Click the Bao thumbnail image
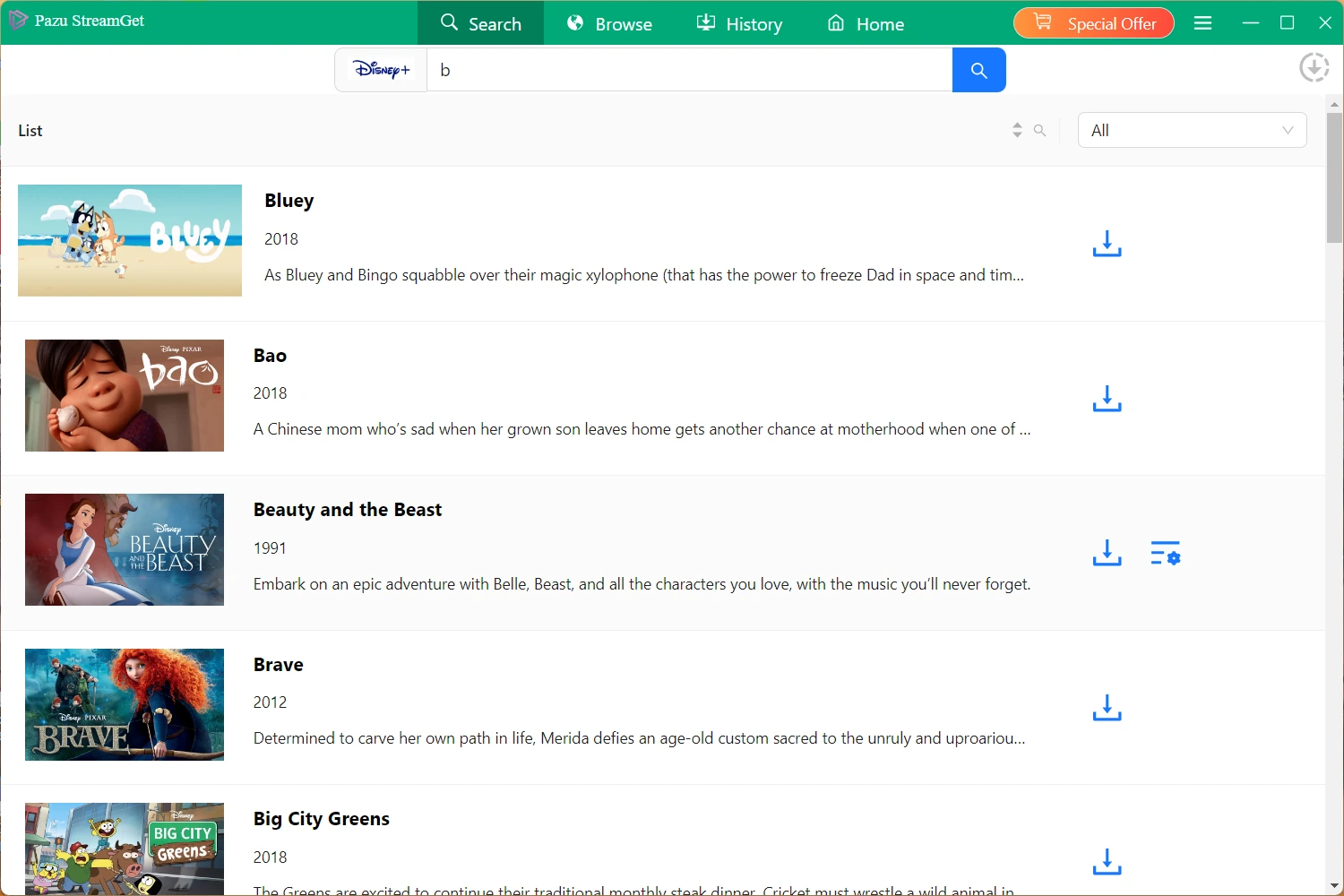The image size is (1344, 896). 125,395
